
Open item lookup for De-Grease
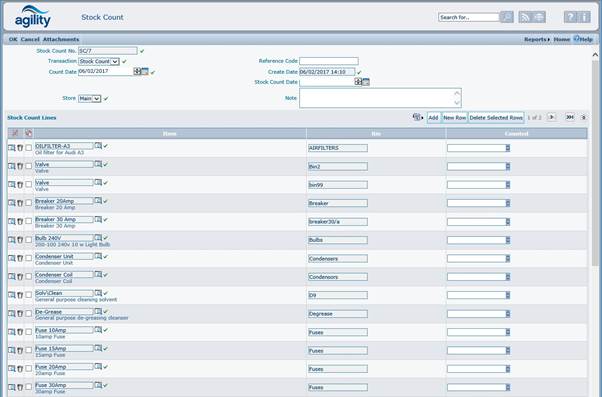(x=98, y=311)
